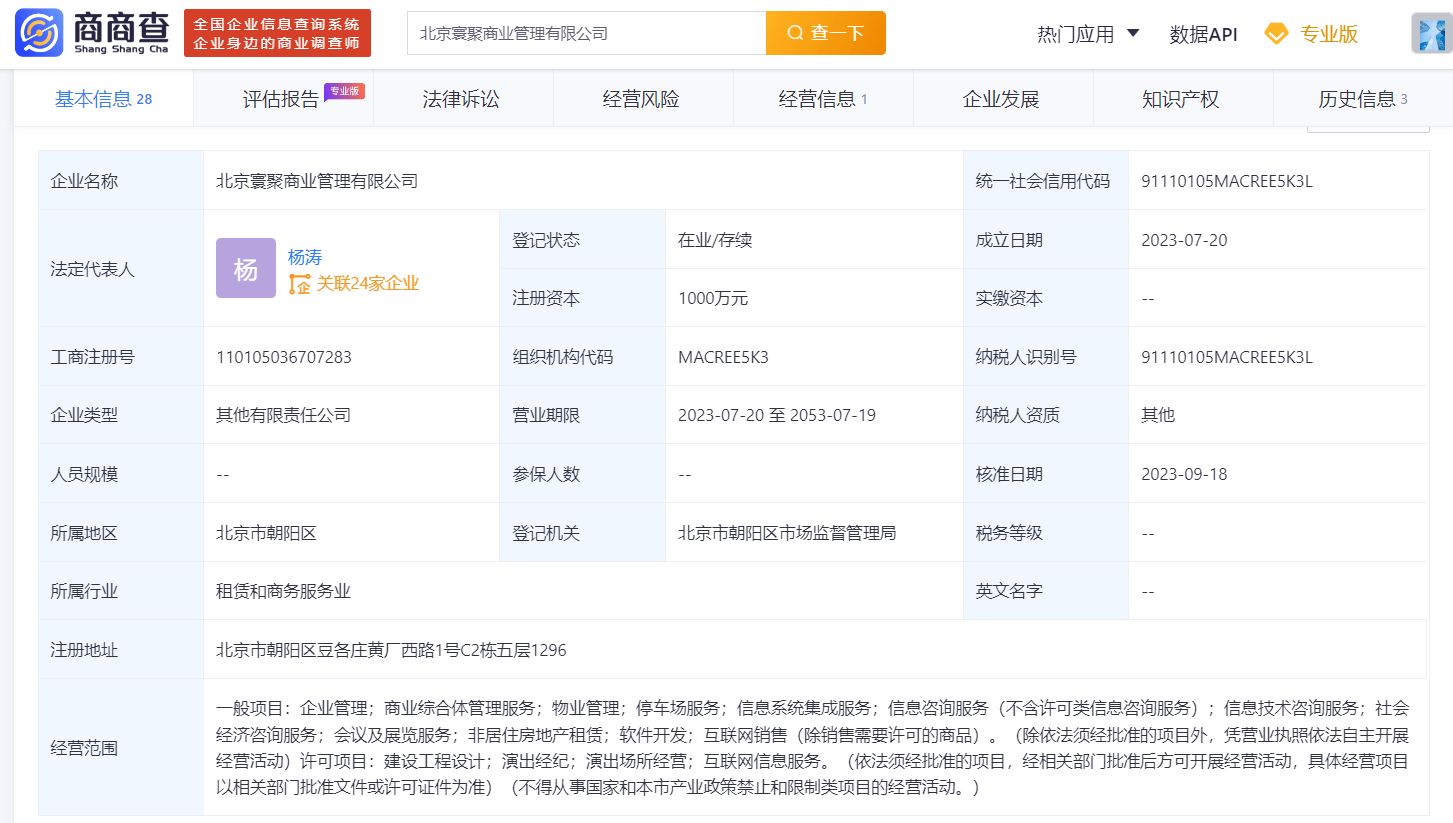Click 登记机关 value 北京市朝阳区市场监督管理局
Screen dimensions: 1453x823
click(786, 533)
